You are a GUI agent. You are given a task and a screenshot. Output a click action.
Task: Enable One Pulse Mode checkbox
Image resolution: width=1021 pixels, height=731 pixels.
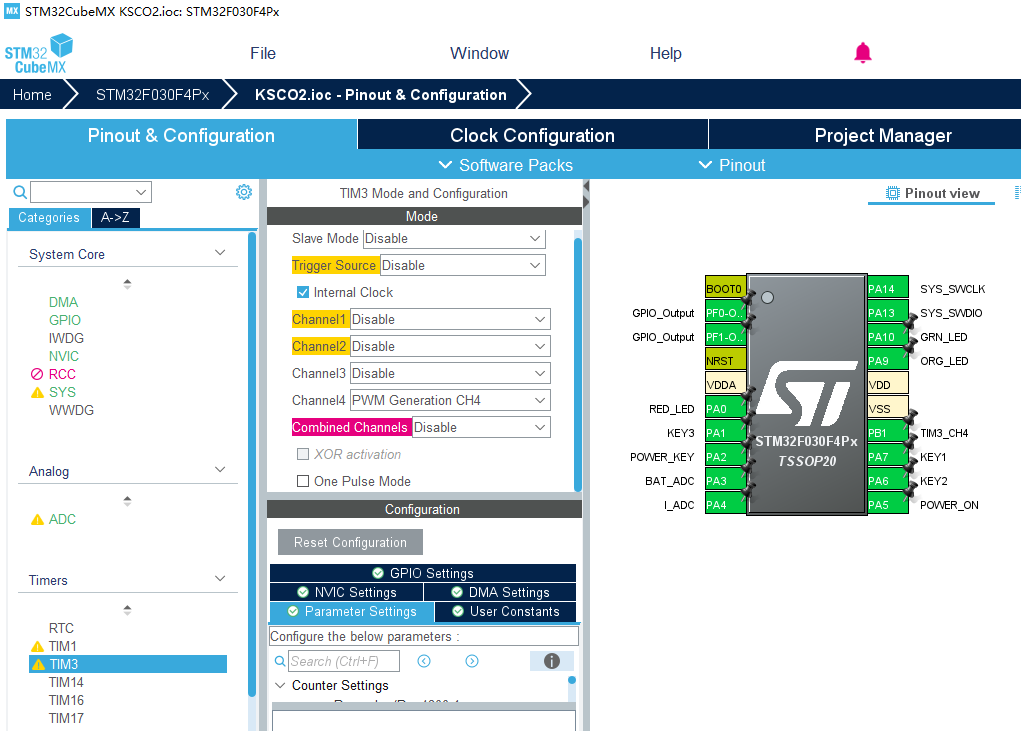pyautogui.click(x=303, y=481)
